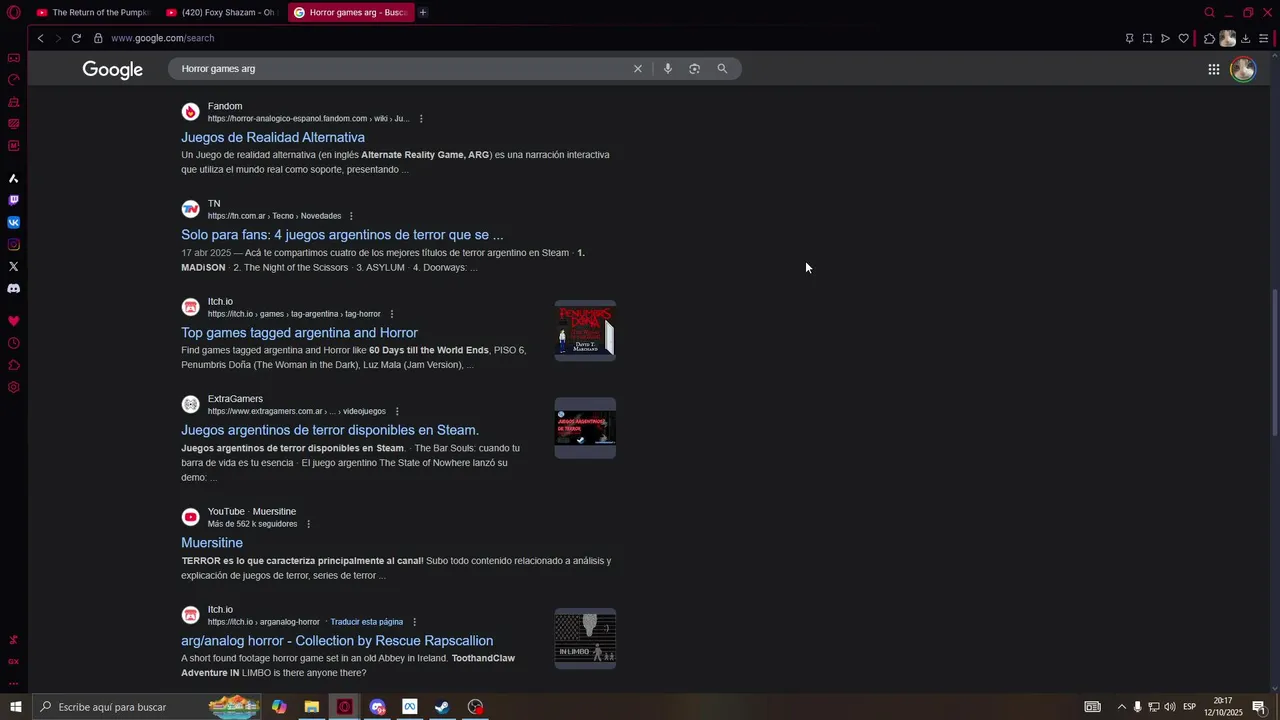
Task: Switch to The Return of the Pumpkin tab
Action: point(92,12)
